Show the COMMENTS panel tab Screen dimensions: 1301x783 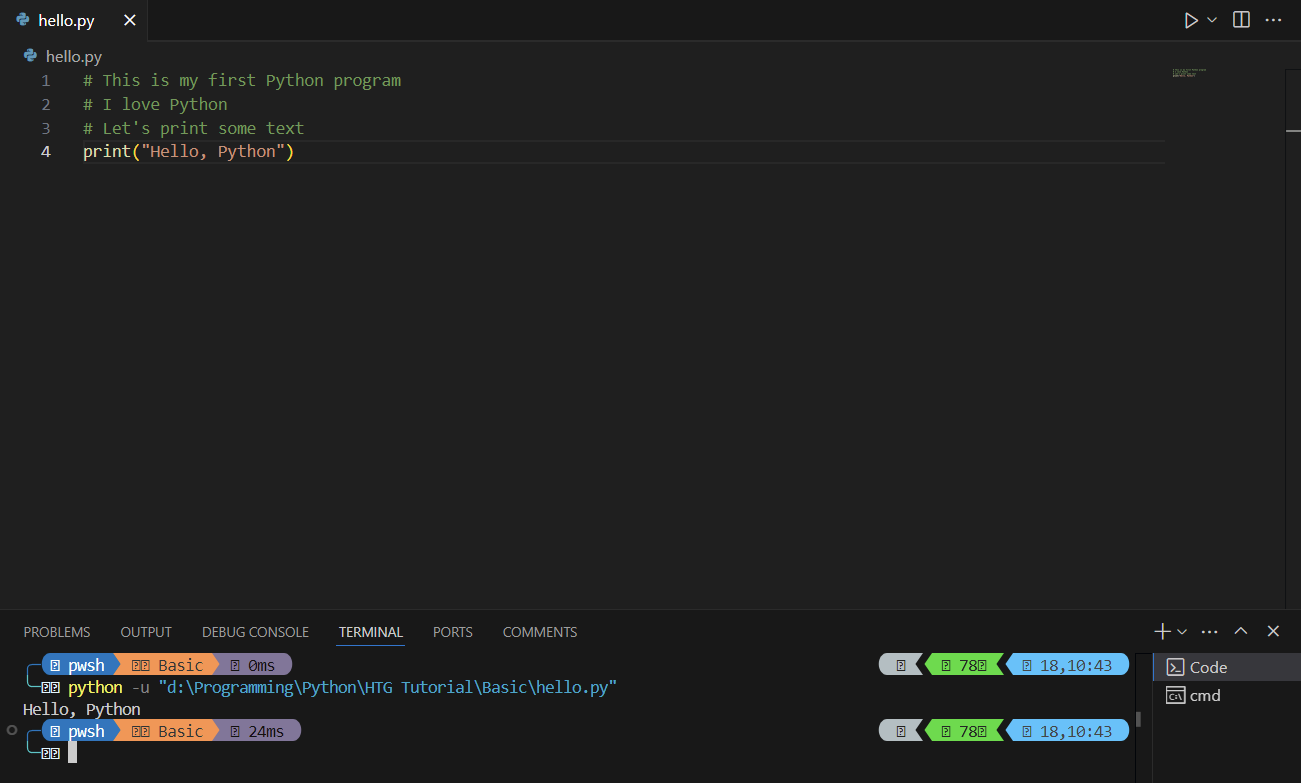[x=539, y=632]
